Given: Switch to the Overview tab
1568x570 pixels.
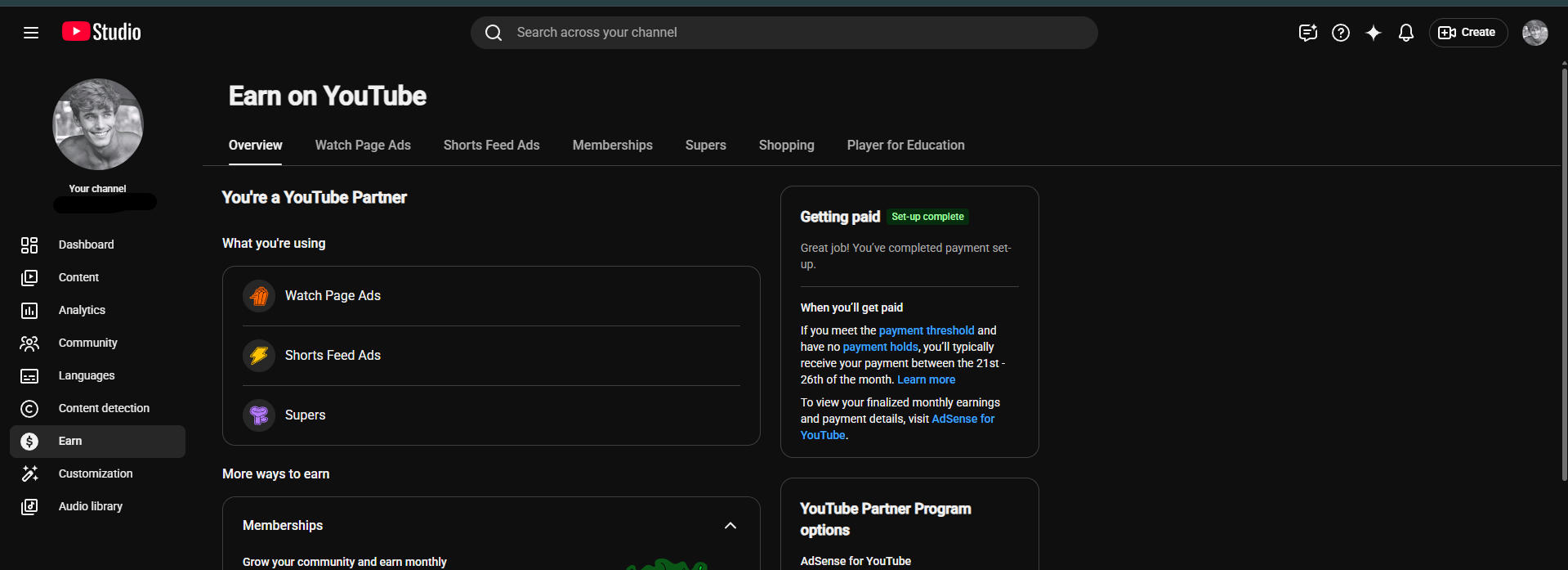Looking at the screenshot, I should pos(256,145).
